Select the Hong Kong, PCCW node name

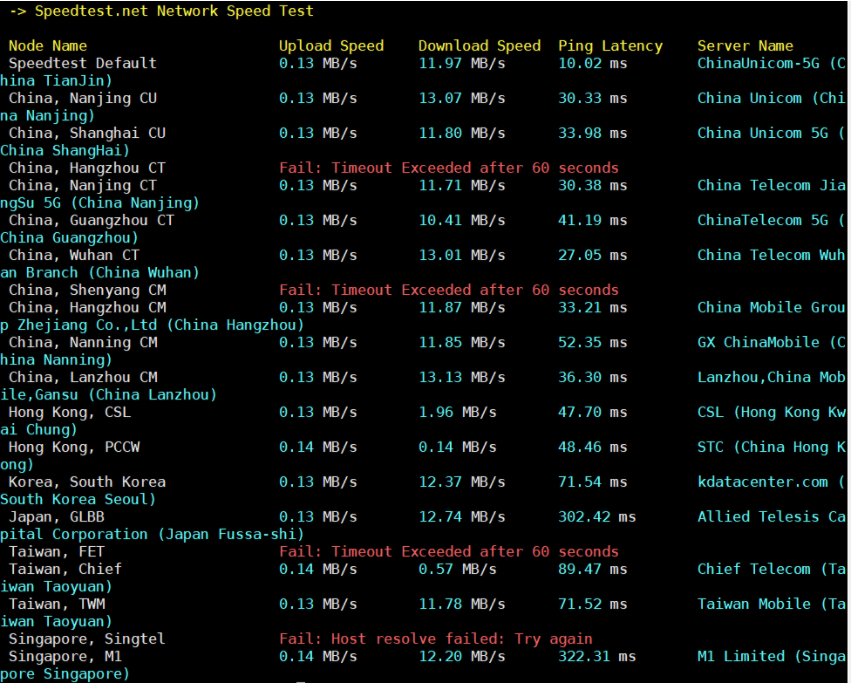74,447
